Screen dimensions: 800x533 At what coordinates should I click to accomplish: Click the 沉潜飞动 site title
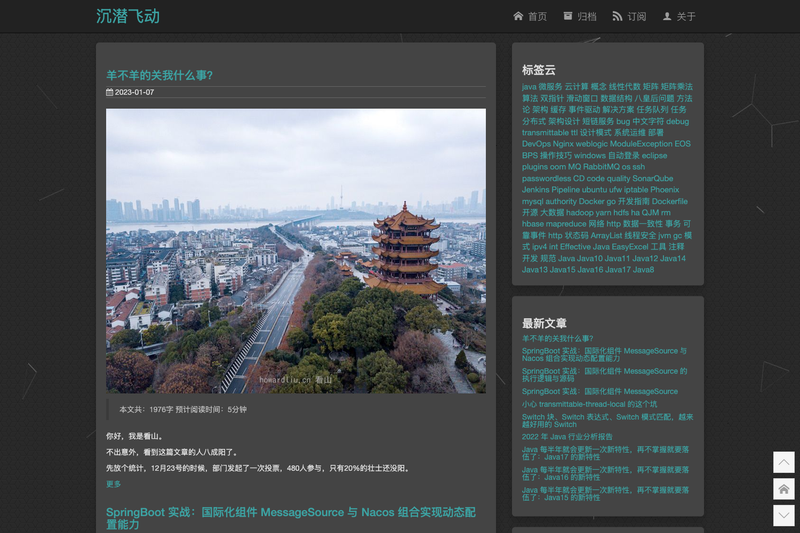[128, 16]
